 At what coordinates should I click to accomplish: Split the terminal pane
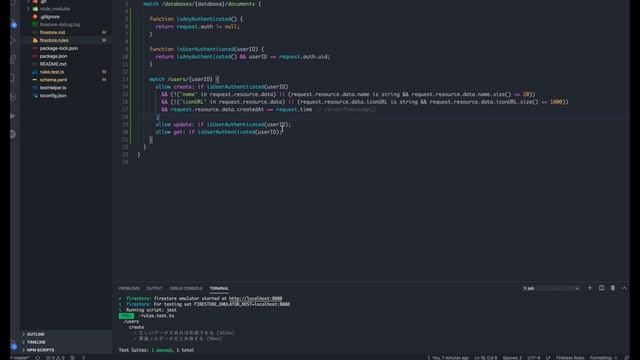click(601, 288)
